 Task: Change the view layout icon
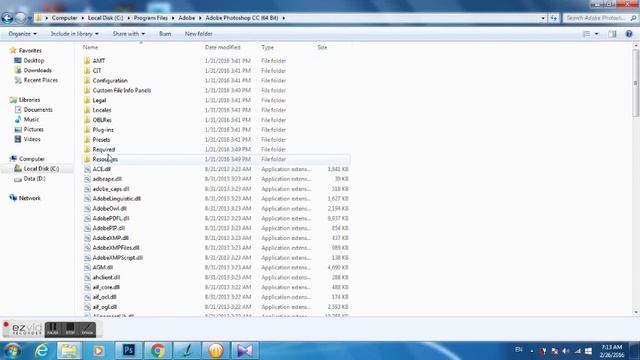pyautogui.click(x=587, y=34)
